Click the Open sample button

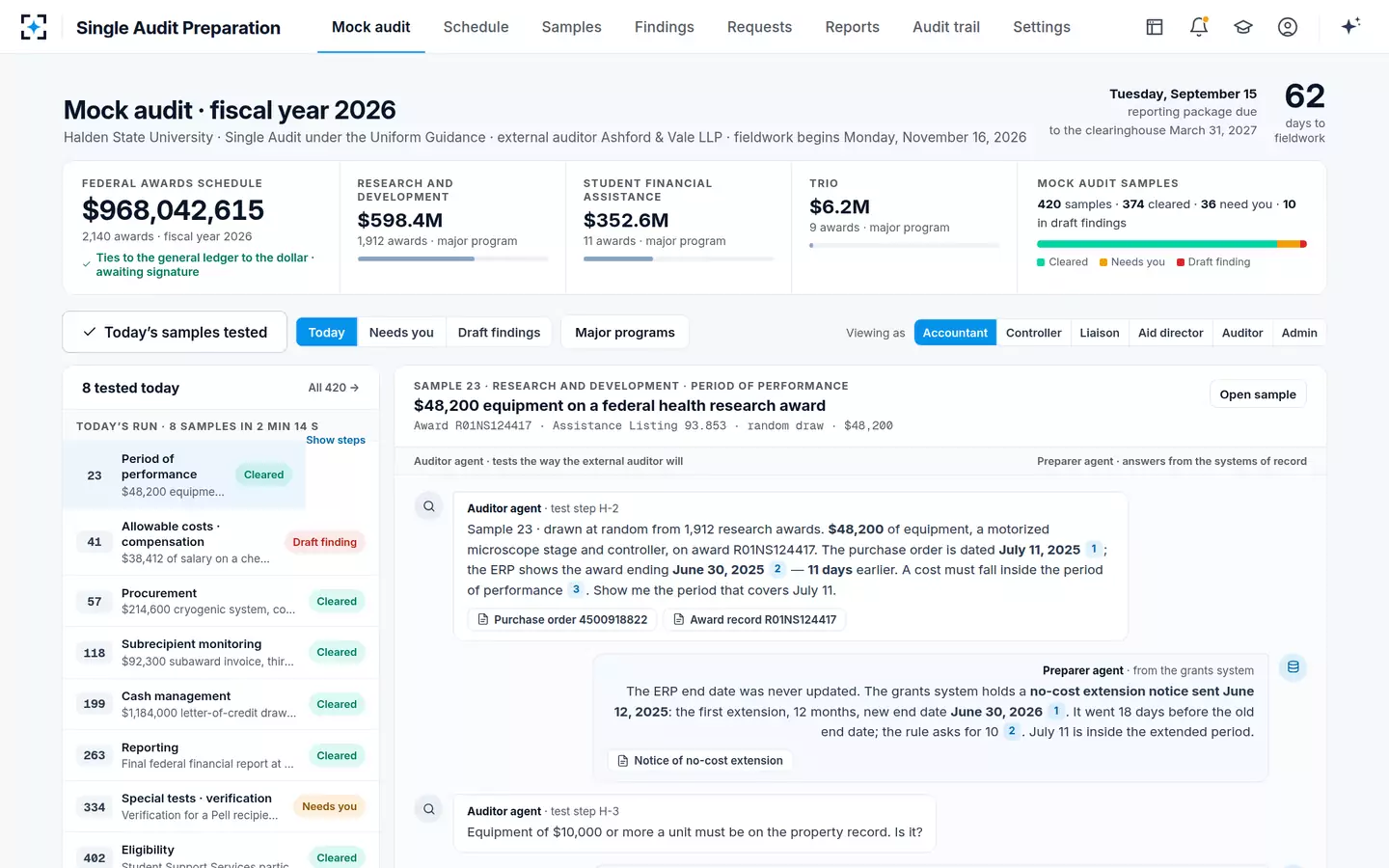click(1258, 394)
